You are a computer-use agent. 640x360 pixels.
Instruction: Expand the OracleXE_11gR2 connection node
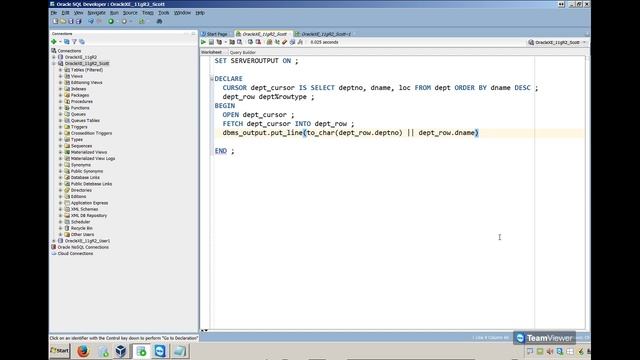click(54, 57)
